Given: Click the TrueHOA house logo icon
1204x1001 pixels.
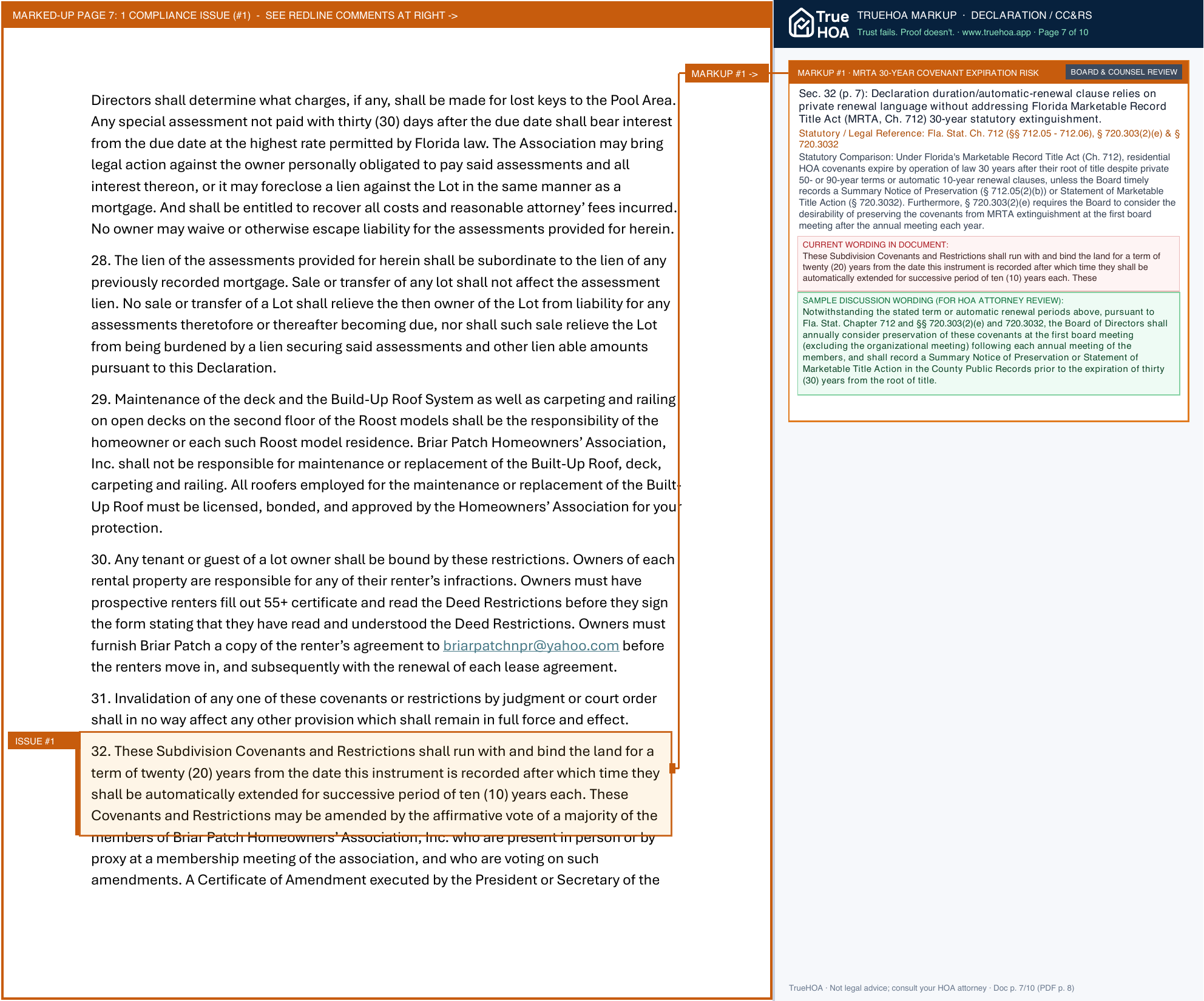Looking at the screenshot, I should 801,24.
